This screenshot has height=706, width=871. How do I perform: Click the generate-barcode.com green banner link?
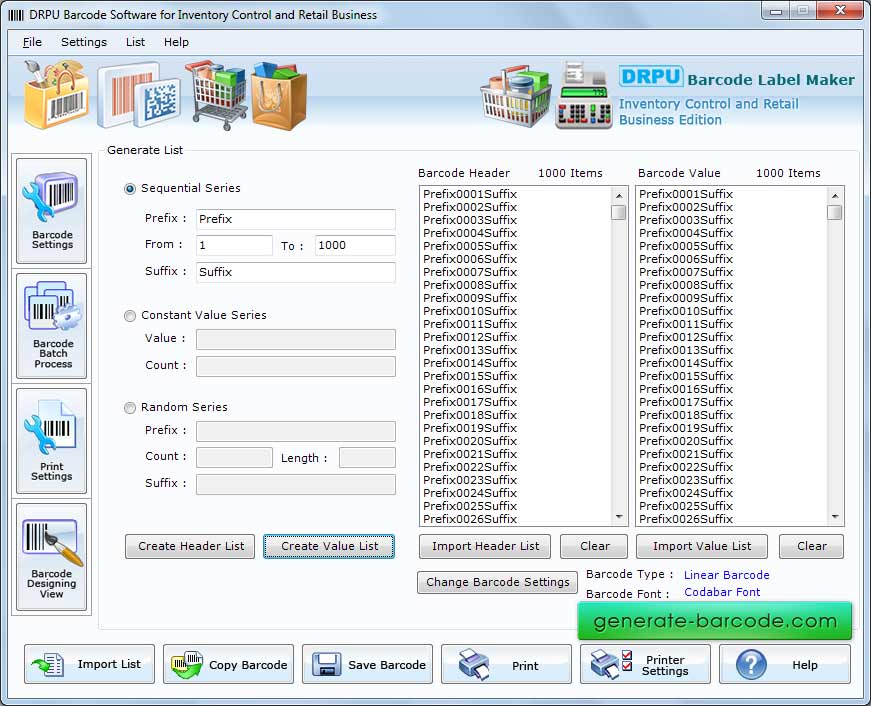(714, 621)
